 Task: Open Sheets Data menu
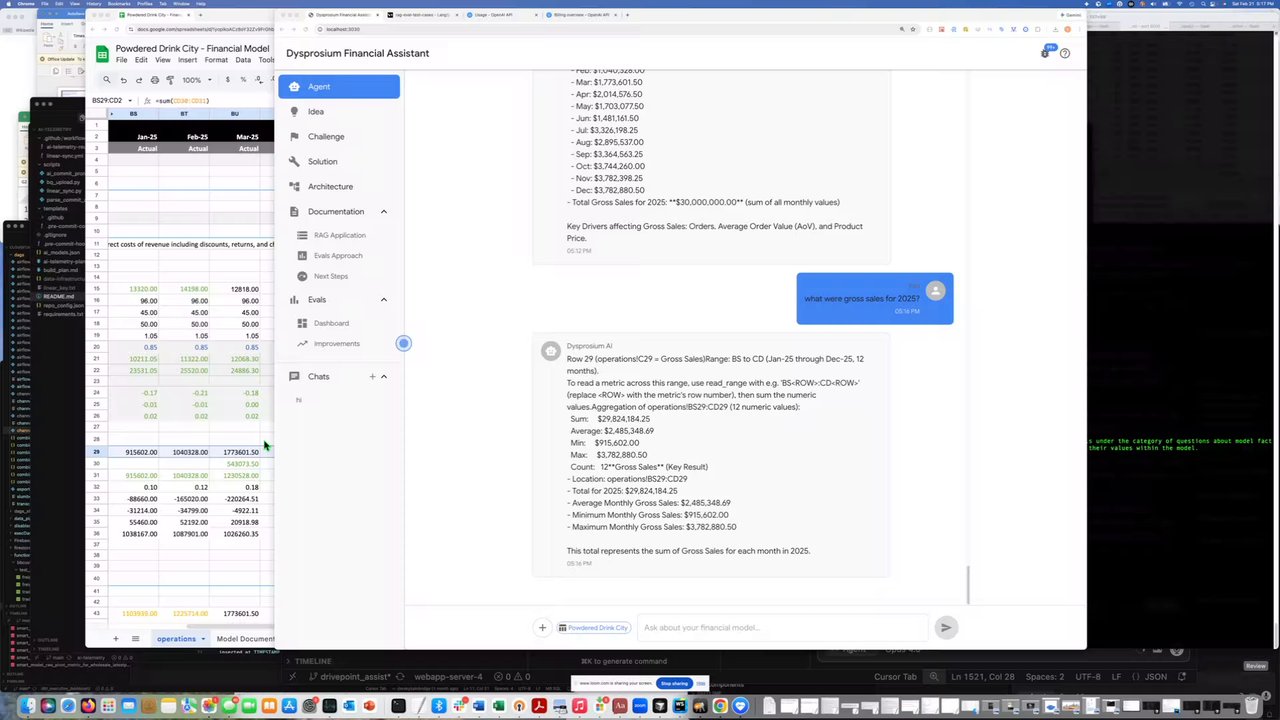pyautogui.click(x=243, y=60)
